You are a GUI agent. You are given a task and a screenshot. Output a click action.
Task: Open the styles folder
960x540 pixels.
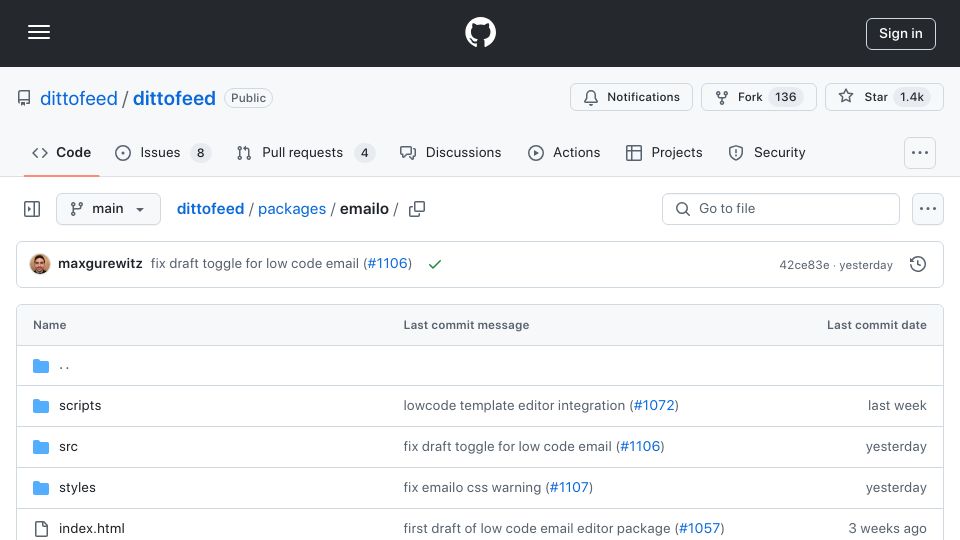(x=77, y=487)
